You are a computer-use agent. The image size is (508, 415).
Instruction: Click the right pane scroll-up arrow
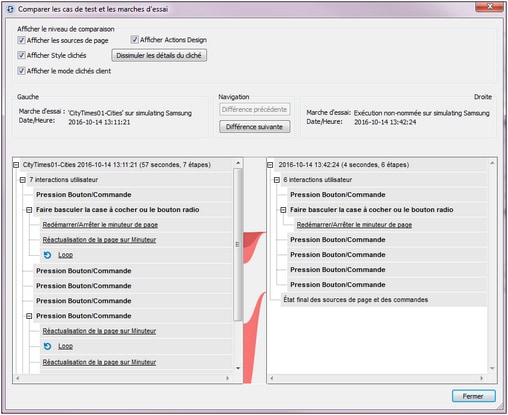tap(492, 163)
